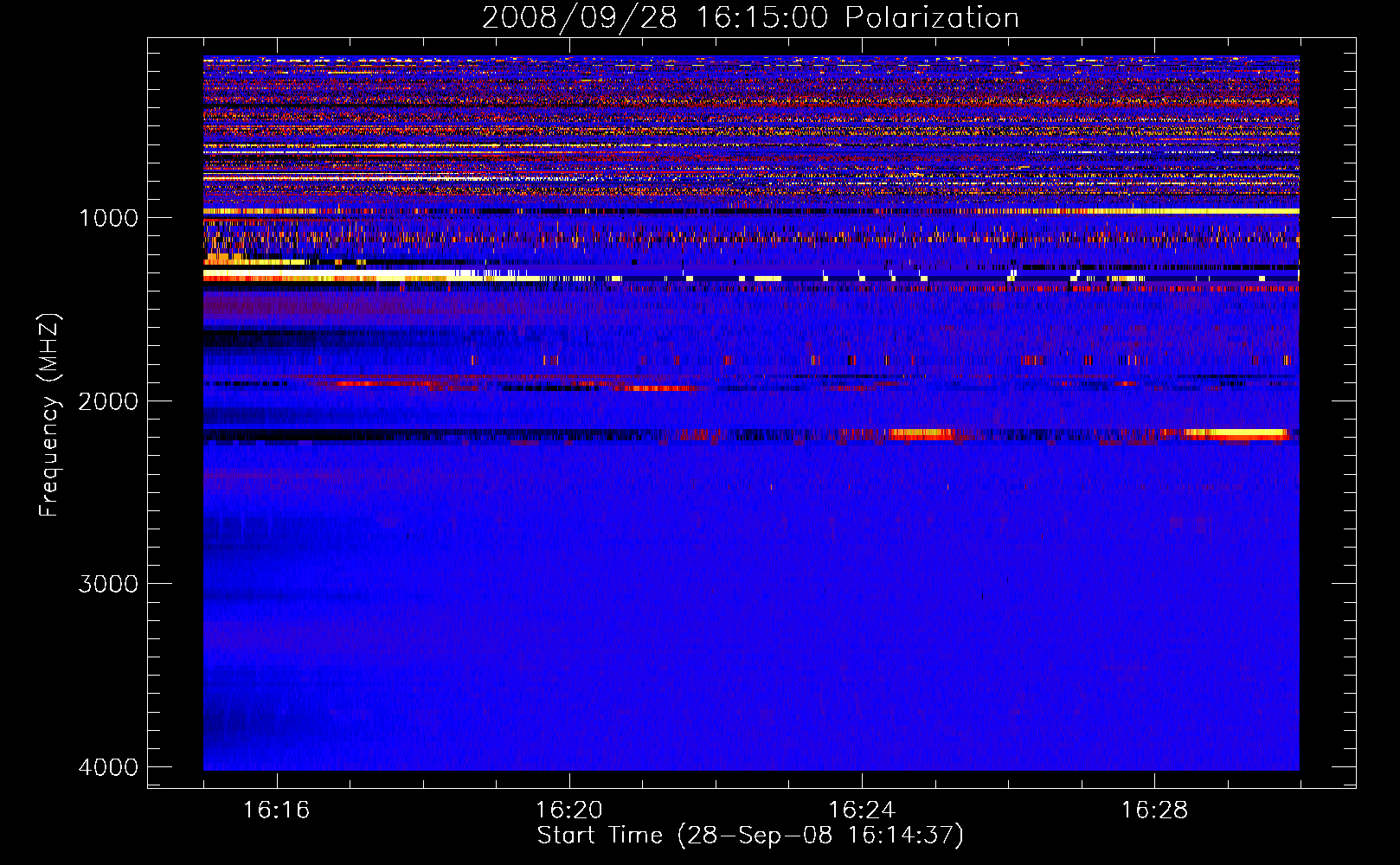1400x865 pixels.
Task: Click the plot title '2008/09/28 16:15:00 Polarization'
Action: [x=750, y=18]
